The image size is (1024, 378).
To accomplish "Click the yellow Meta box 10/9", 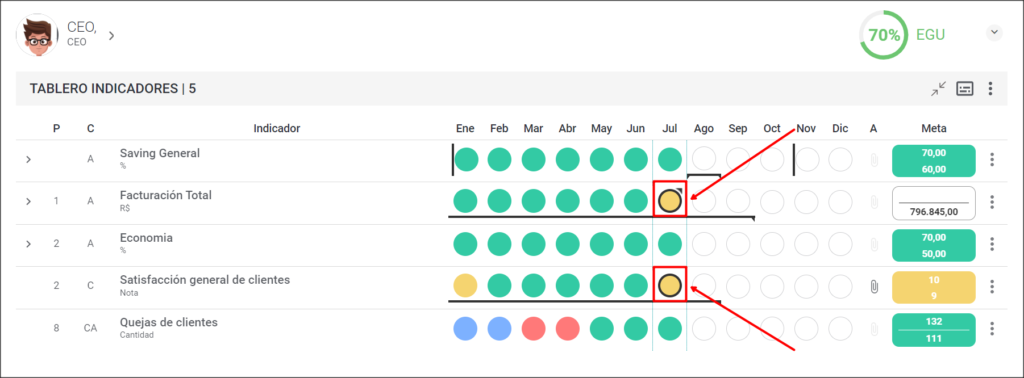I will 933,287.
